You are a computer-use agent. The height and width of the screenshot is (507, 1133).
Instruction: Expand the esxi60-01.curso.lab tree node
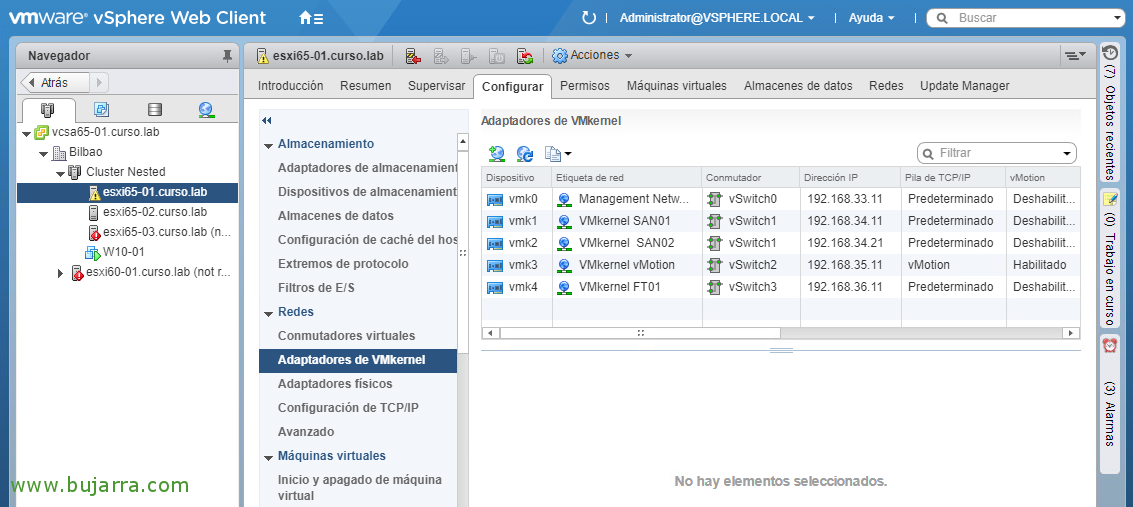(61, 273)
